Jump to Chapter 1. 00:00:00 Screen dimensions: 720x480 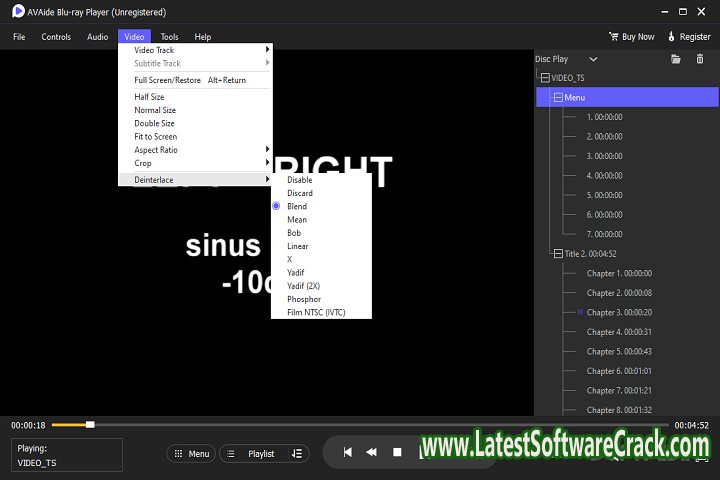tap(619, 273)
